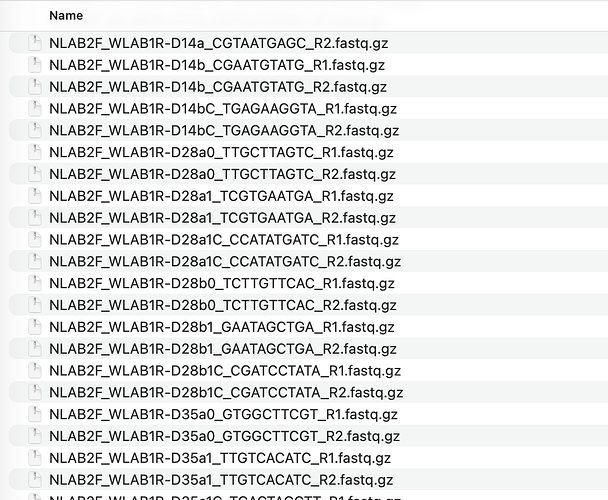Select file D28b1_GAATAGCTGA_R1.fastq.gz
The height and width of the screenshot is (500, 608).
coord(222,327)
